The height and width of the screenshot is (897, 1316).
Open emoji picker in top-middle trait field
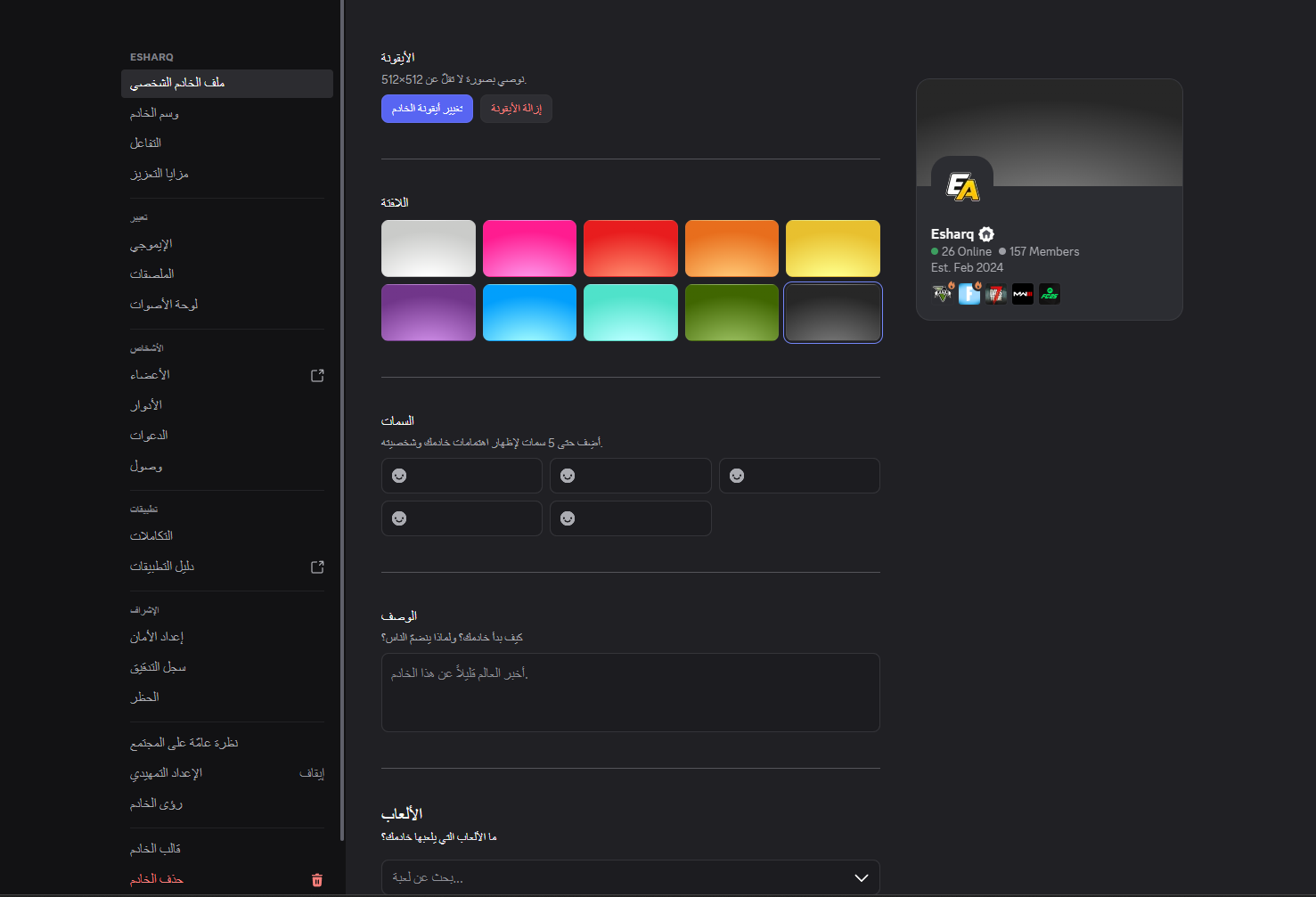click(568, 476)
